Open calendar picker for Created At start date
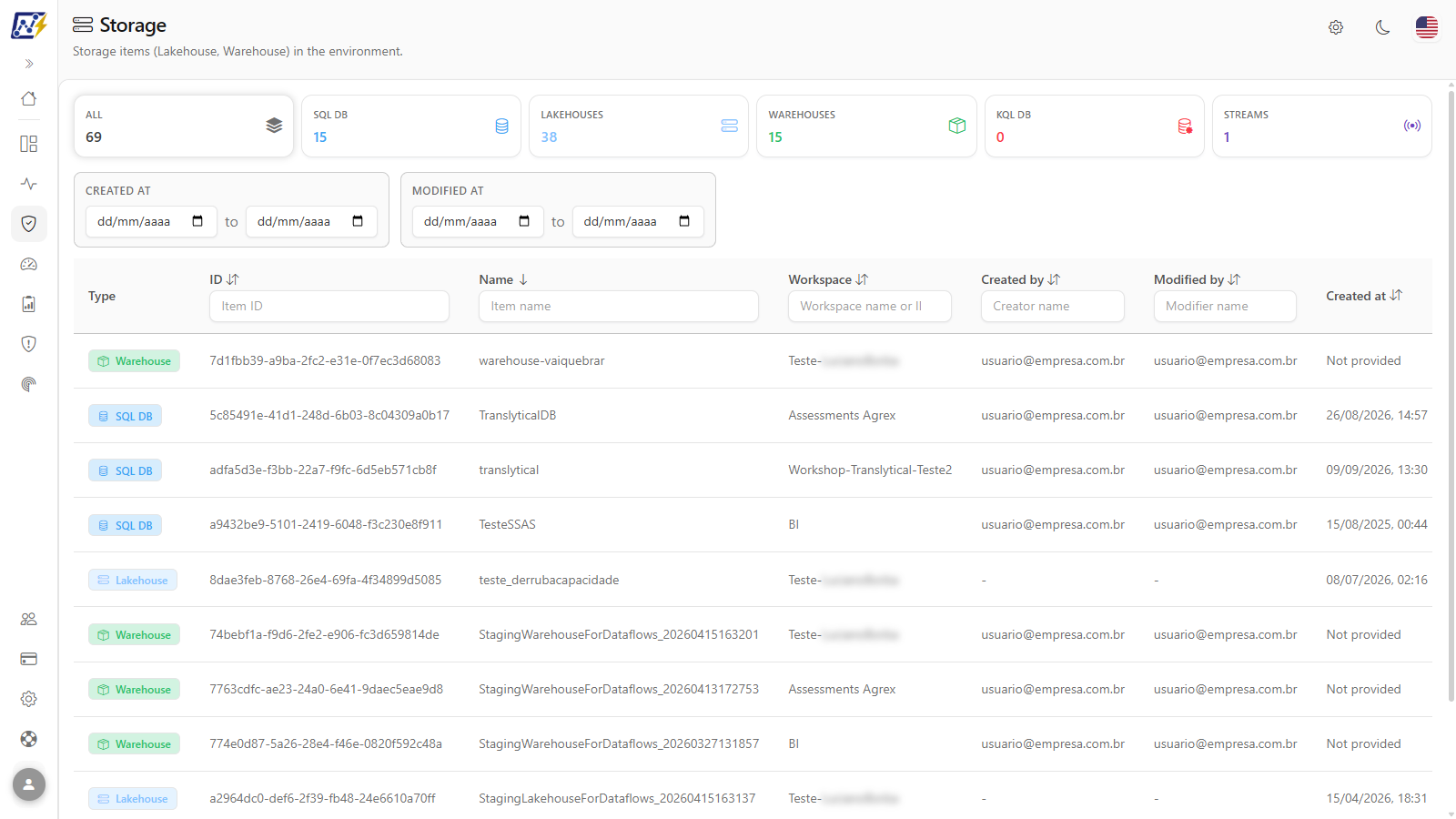This screenshot has width=1456, height=819. pos(197,221)
